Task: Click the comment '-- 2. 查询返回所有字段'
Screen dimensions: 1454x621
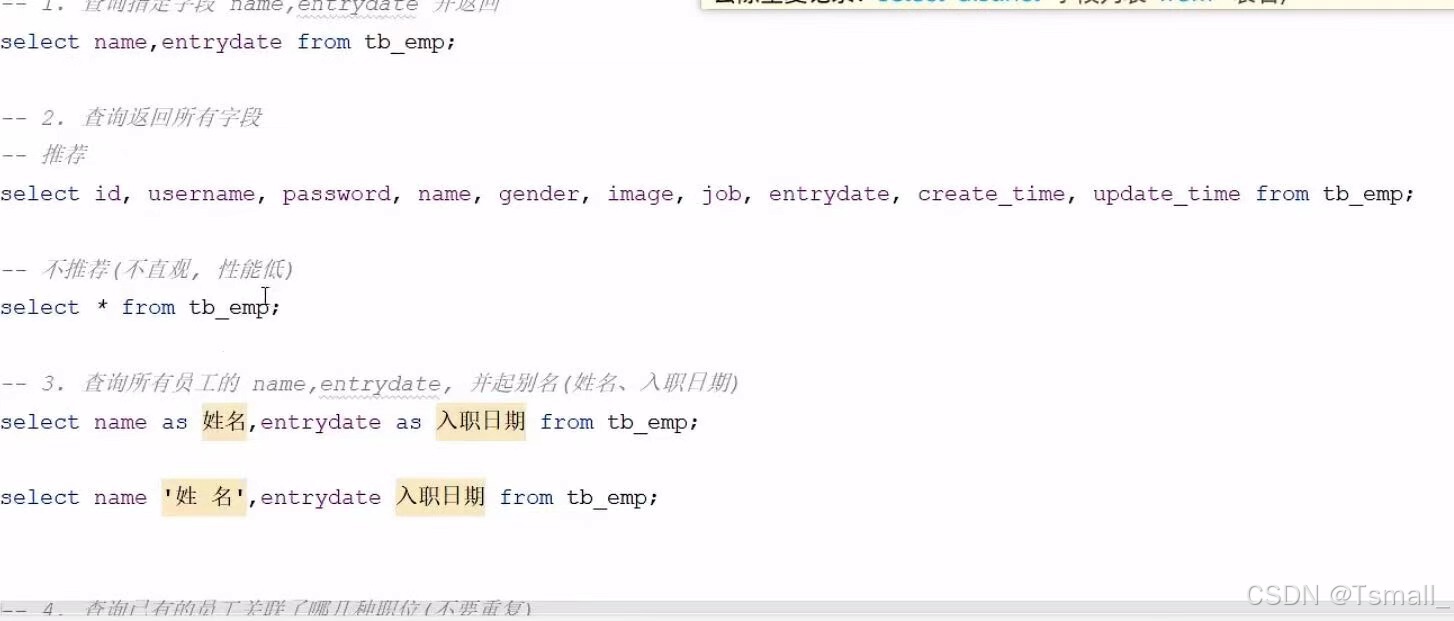Action: [x=131, y=117]
